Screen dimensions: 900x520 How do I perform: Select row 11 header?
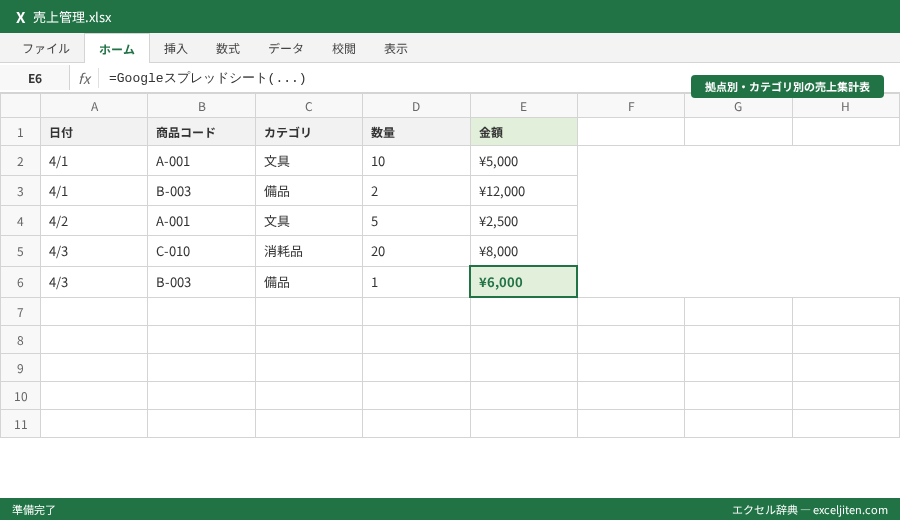pyautogui.click(x=21, y=424)
